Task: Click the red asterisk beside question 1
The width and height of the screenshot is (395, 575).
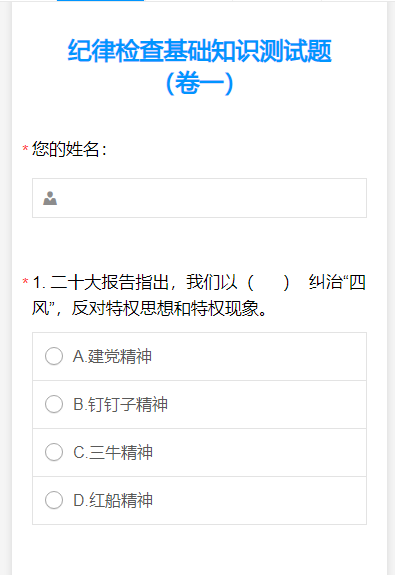Action: (x=25, y=282)
